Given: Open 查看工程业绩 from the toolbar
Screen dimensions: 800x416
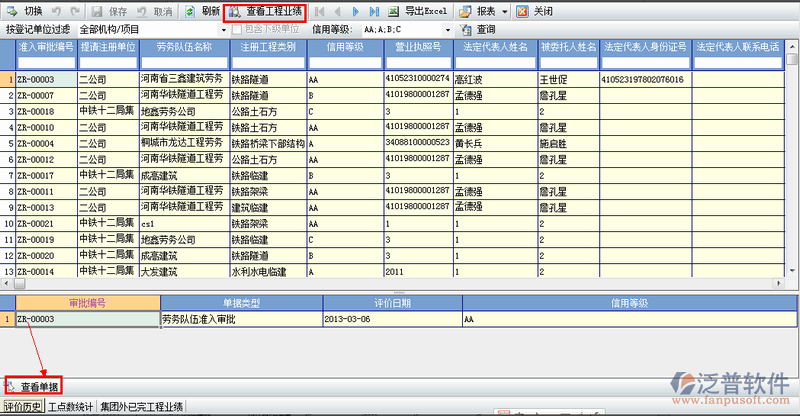Looking at the screenshot, I should click(269, 11).
